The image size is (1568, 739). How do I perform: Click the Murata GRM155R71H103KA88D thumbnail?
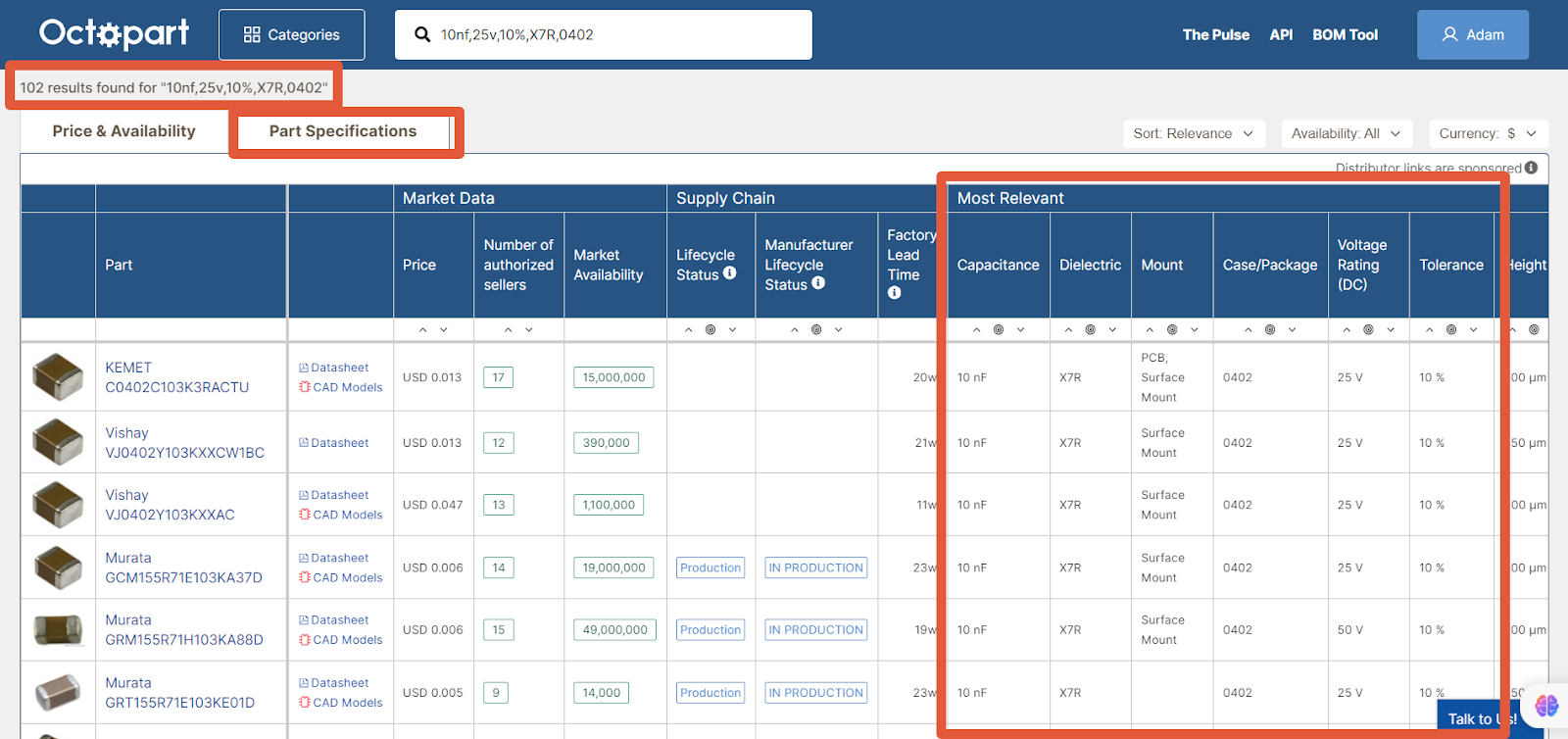58,630
